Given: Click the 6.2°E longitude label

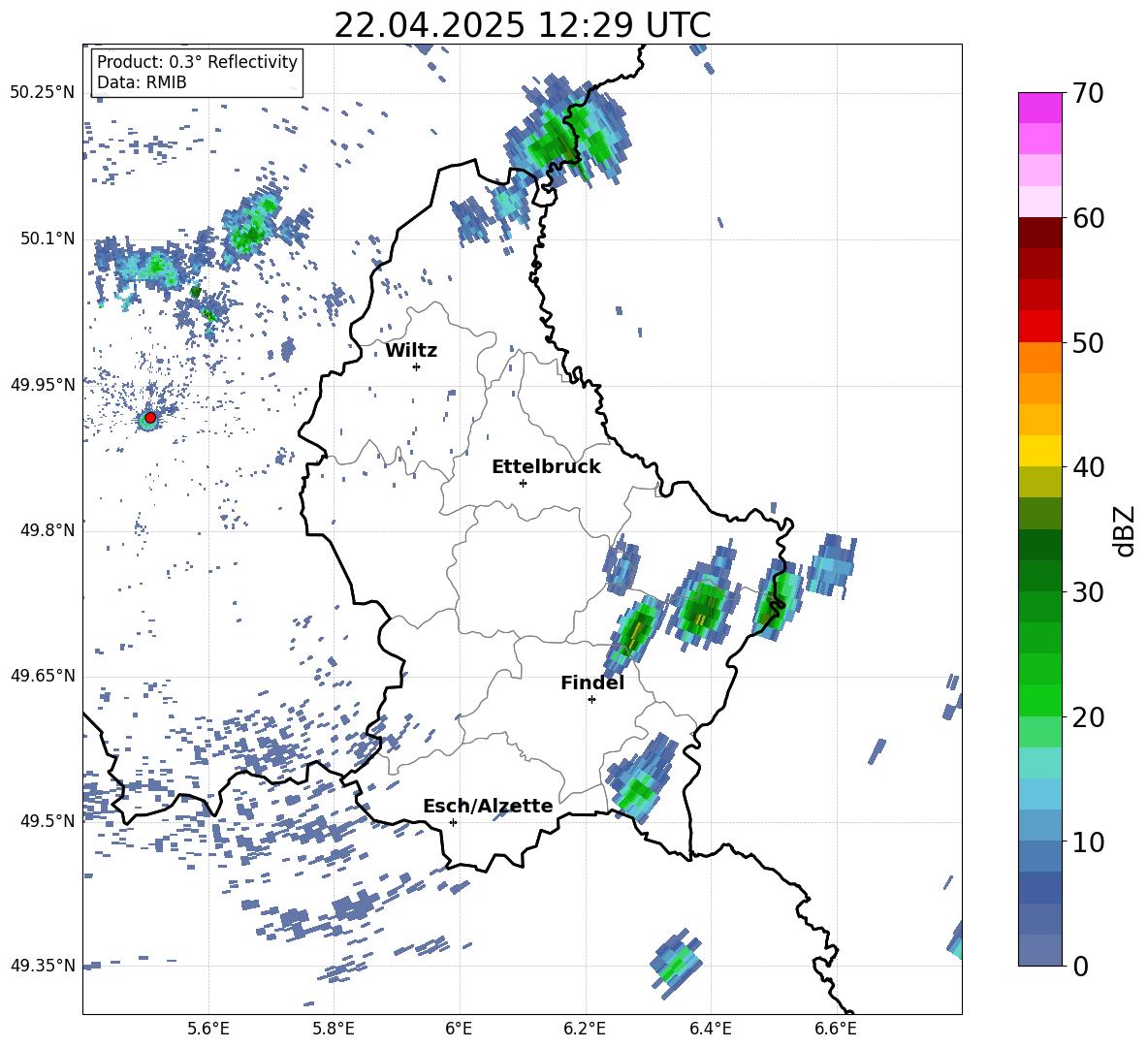Looking at the screenshot, I should pyautogui.click(x=585, y=1029).
